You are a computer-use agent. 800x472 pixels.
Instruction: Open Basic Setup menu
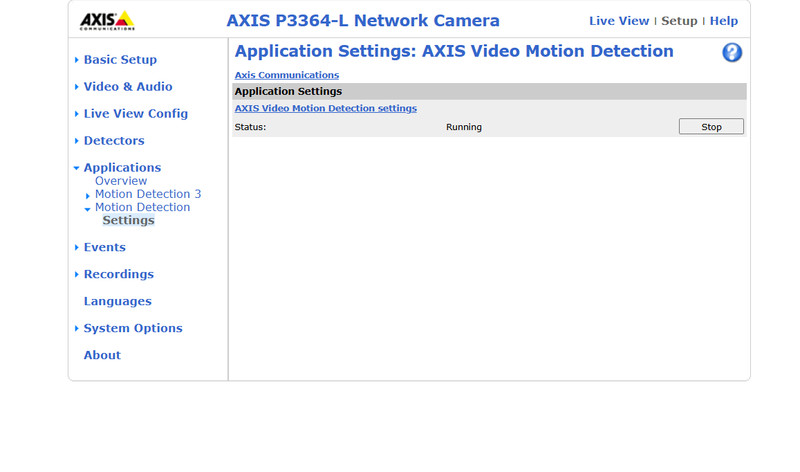[x=120, y=60]
